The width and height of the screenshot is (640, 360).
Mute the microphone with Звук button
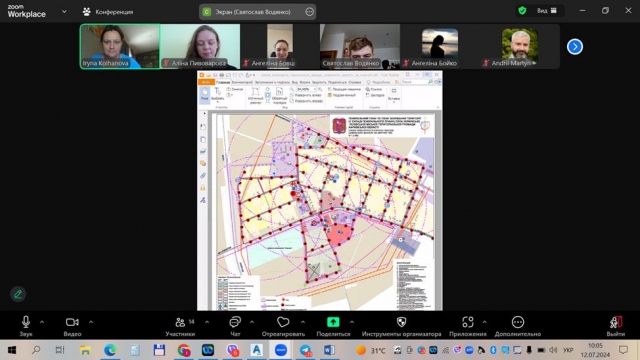pos(26,326)
